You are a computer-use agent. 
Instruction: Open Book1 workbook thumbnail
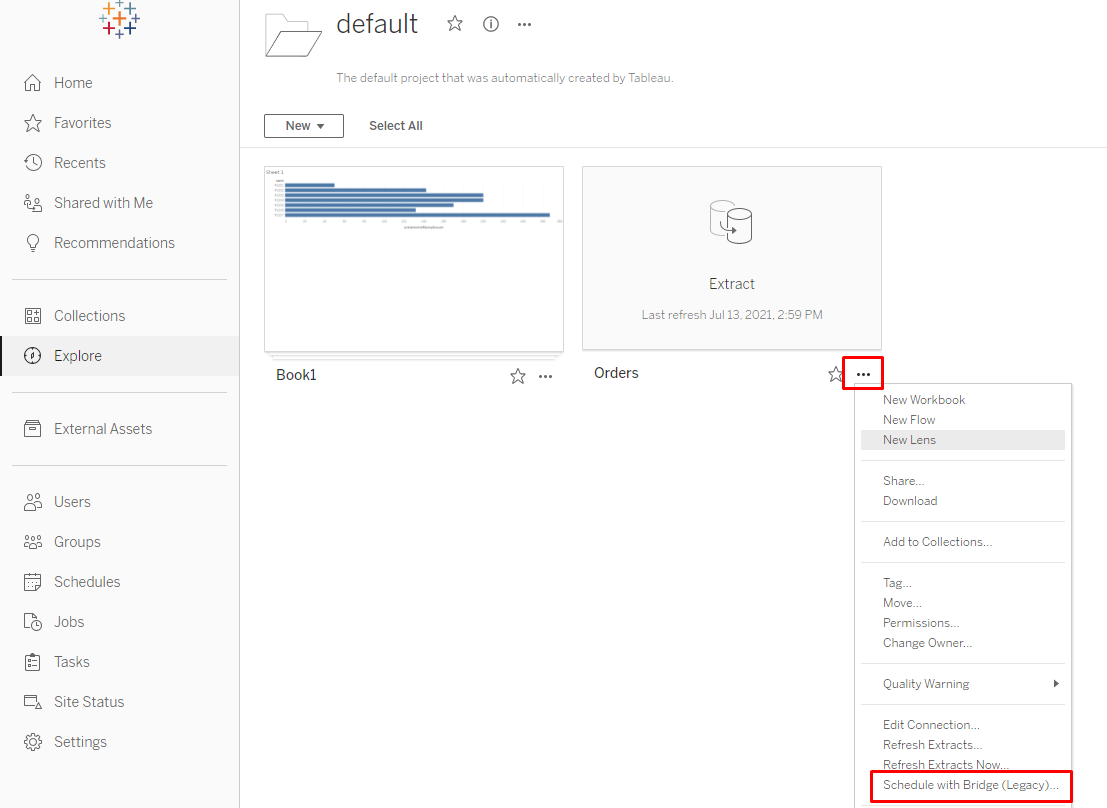click(x=413, y=258)
